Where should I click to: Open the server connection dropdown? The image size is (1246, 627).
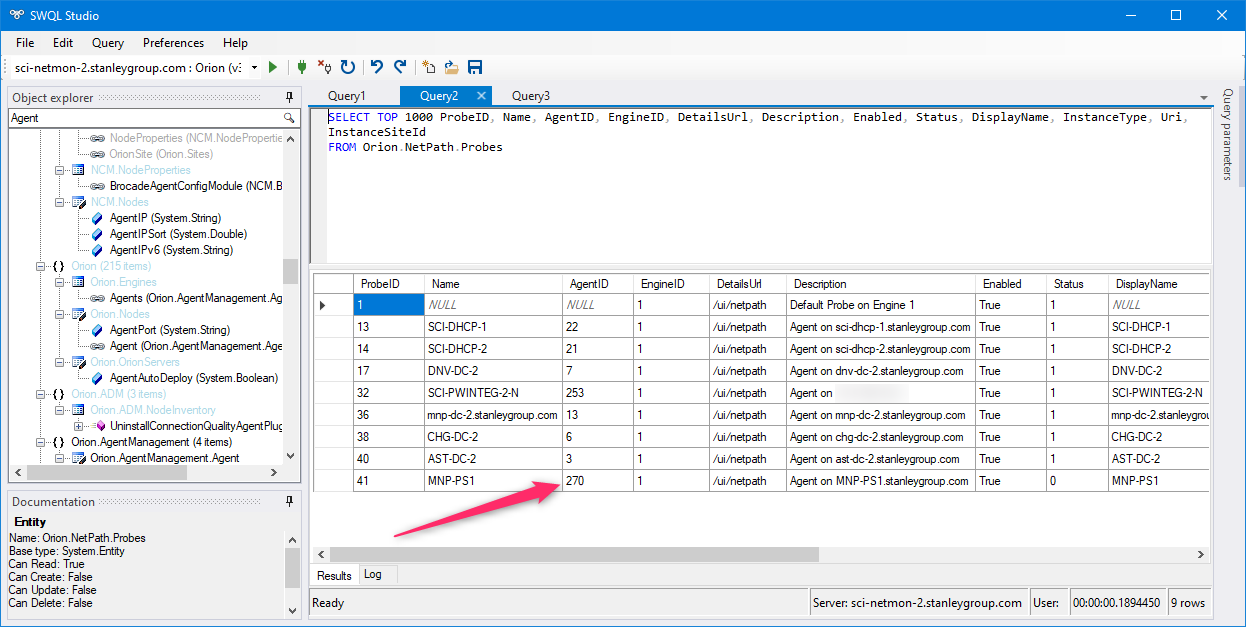[x=254, y=67]
